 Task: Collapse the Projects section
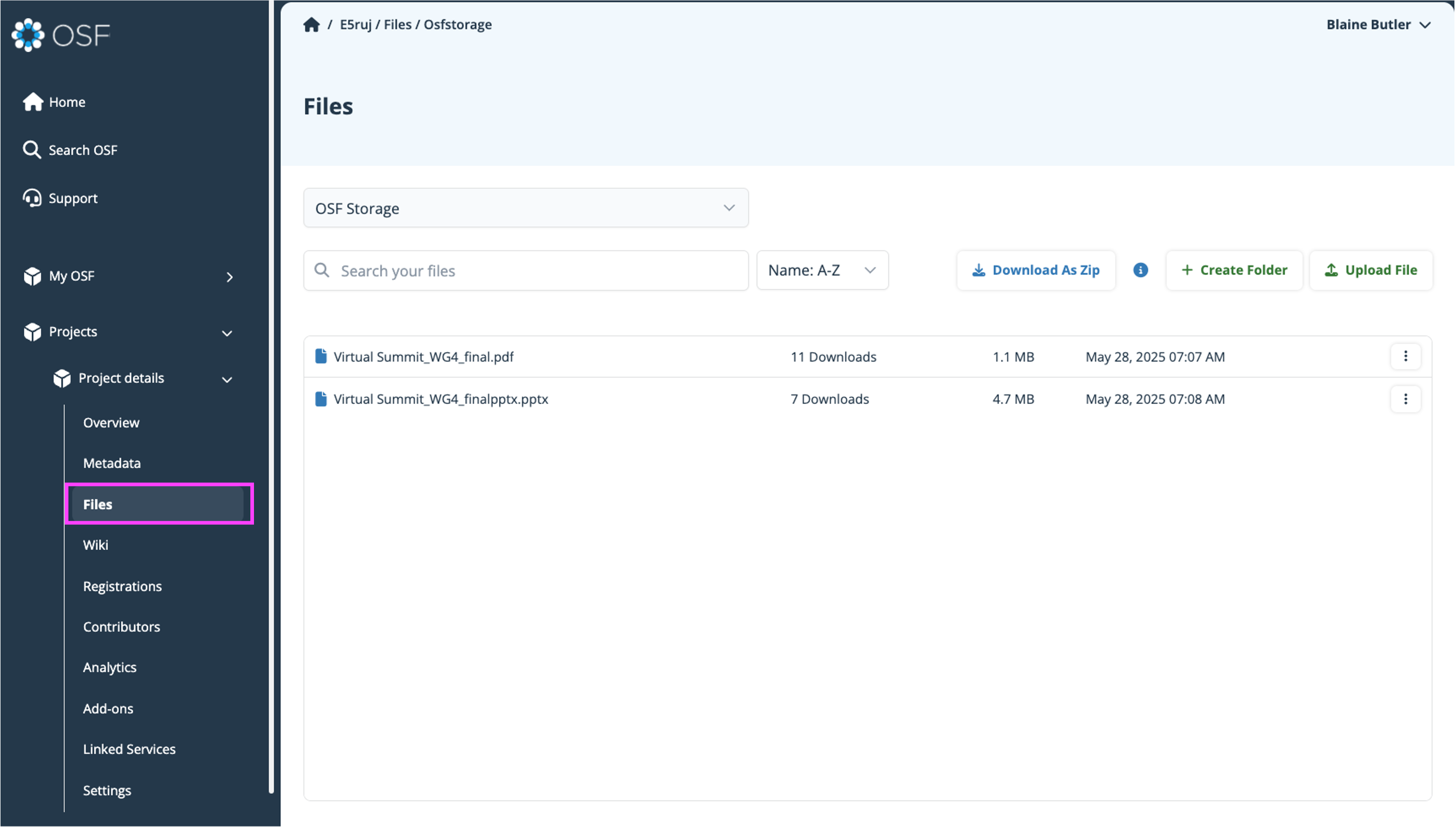227,333
